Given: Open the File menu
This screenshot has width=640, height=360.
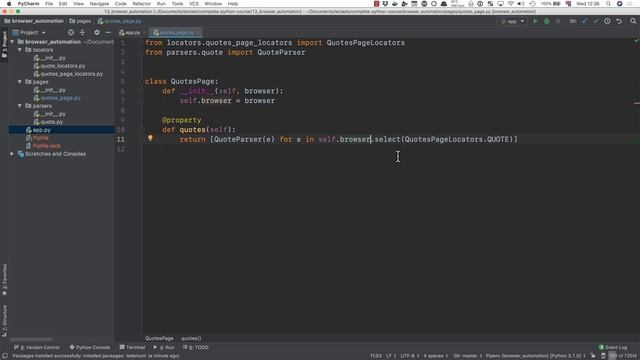Looking at the screenshot, I should coord(49,4).
